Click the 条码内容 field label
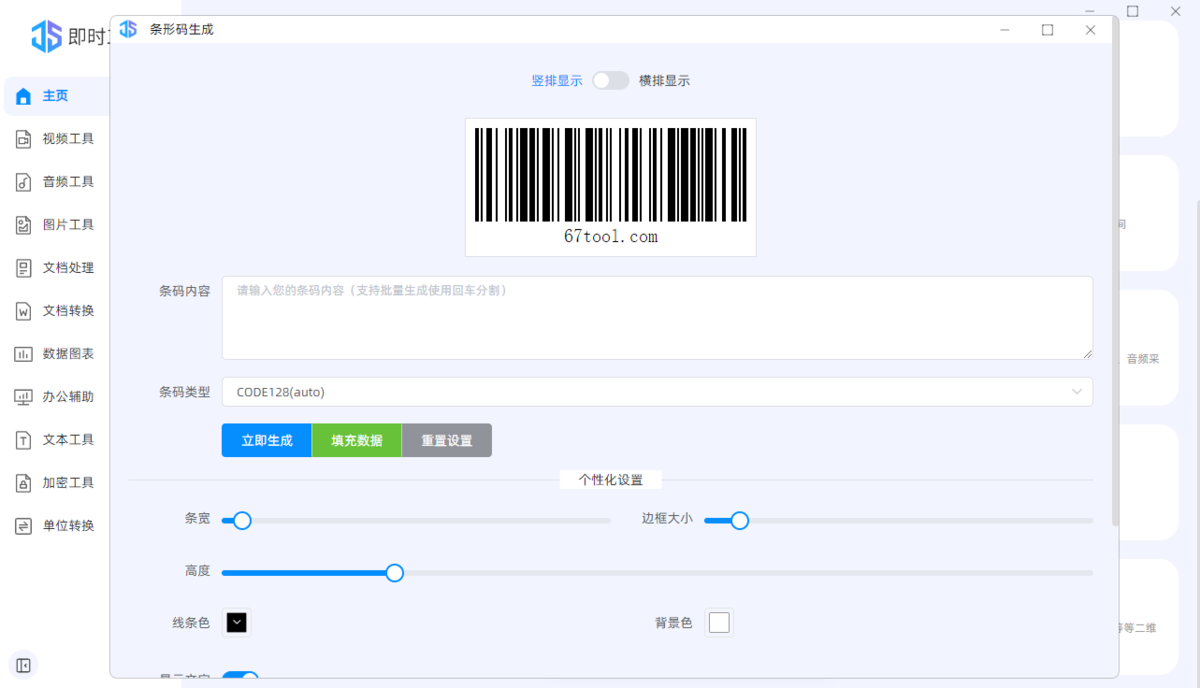 tap(184, 291)
